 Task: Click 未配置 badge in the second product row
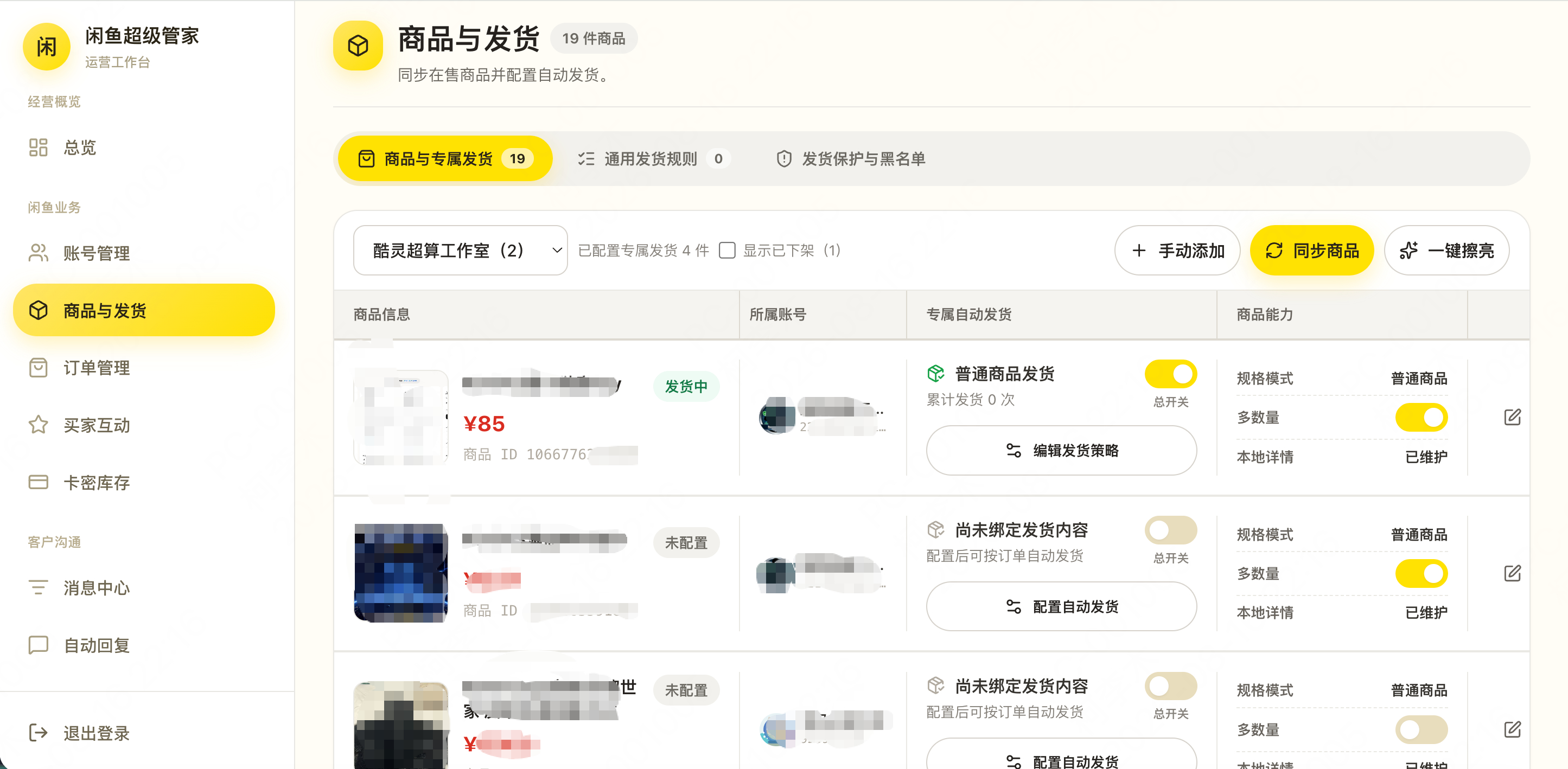[x=686, y=543]
